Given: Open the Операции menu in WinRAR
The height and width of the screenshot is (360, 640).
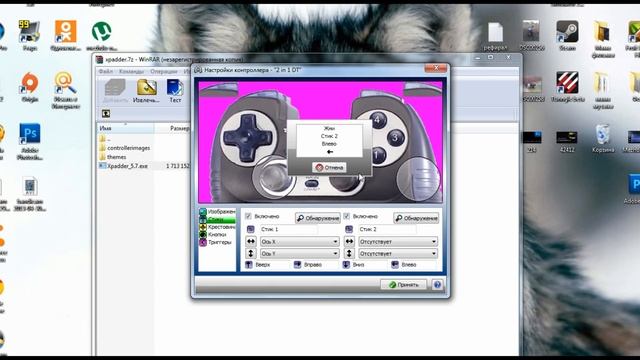Looking at the screenshot, I should [x=164, y=71].
